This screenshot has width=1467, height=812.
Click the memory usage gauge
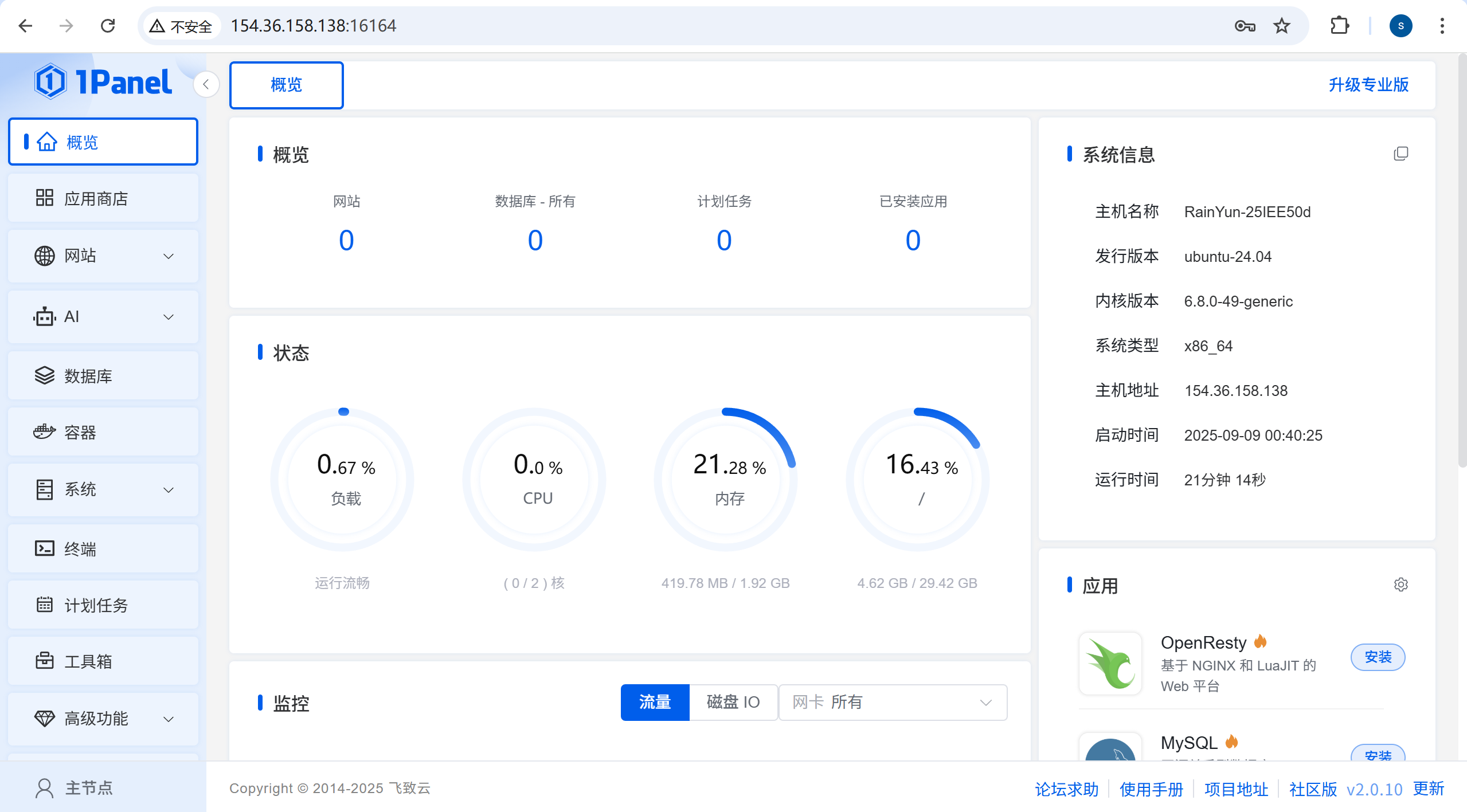click(x=726, y=479)
